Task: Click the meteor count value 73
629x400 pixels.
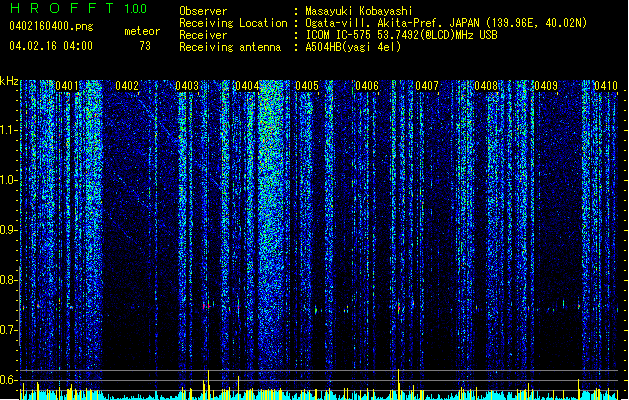Action: click(145, 46)
